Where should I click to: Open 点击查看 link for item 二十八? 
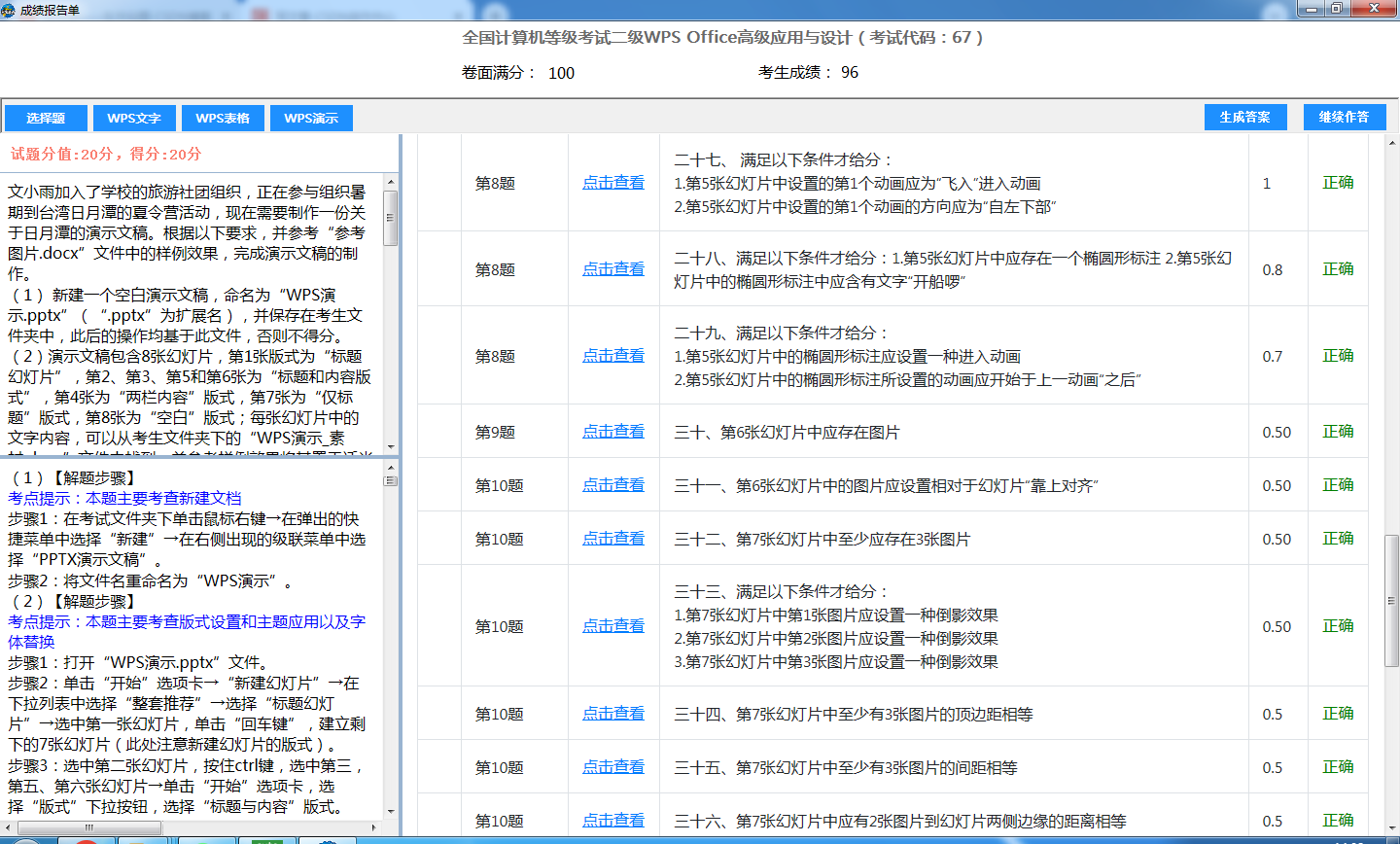click(613, 268)
